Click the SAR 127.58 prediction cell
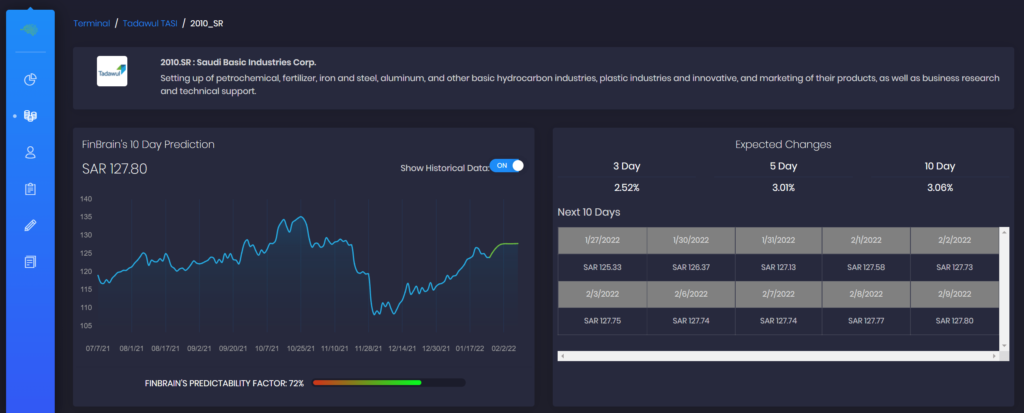 click(866, 267)
